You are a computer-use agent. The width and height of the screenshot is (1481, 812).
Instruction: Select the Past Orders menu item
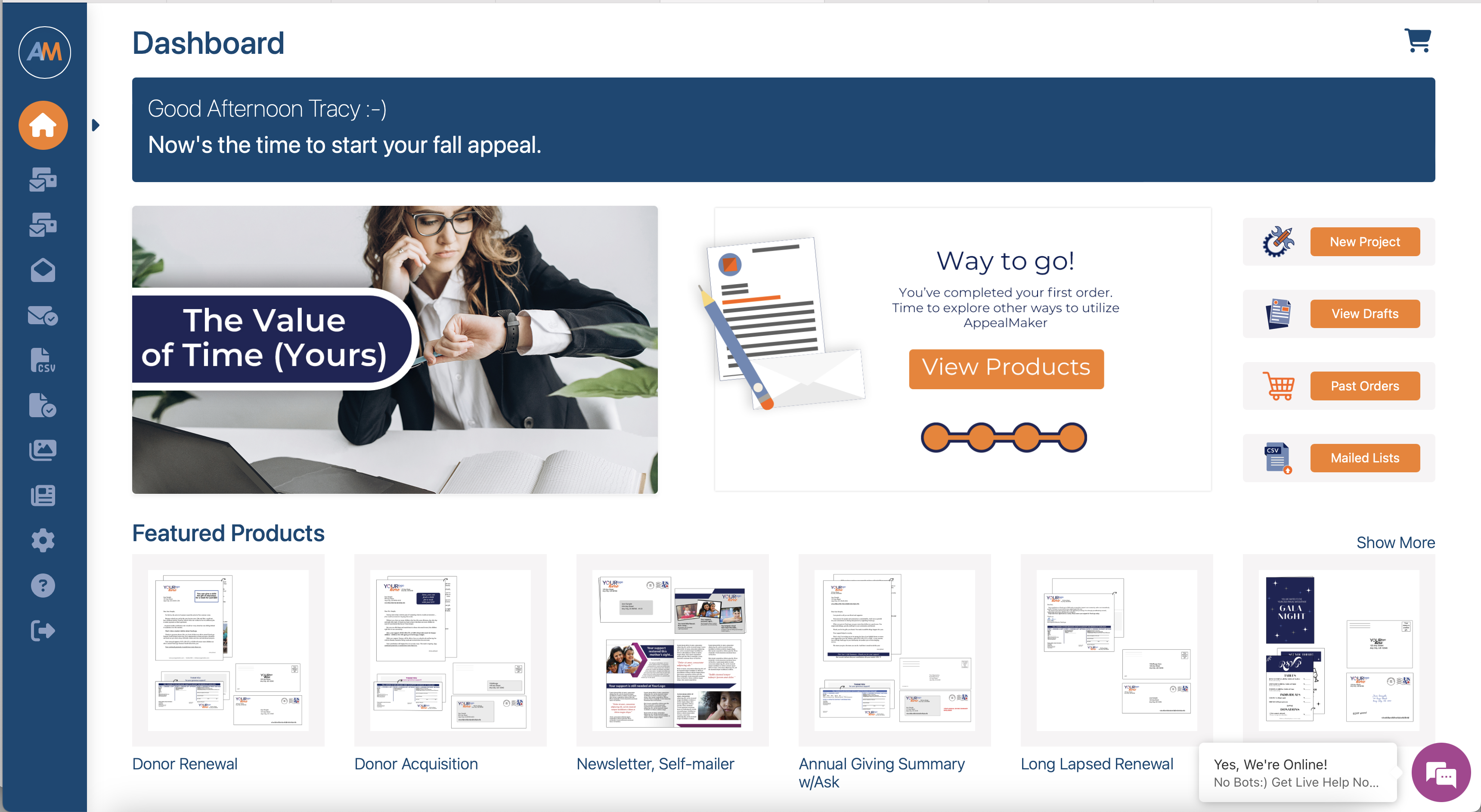(x=1363, y=386)
